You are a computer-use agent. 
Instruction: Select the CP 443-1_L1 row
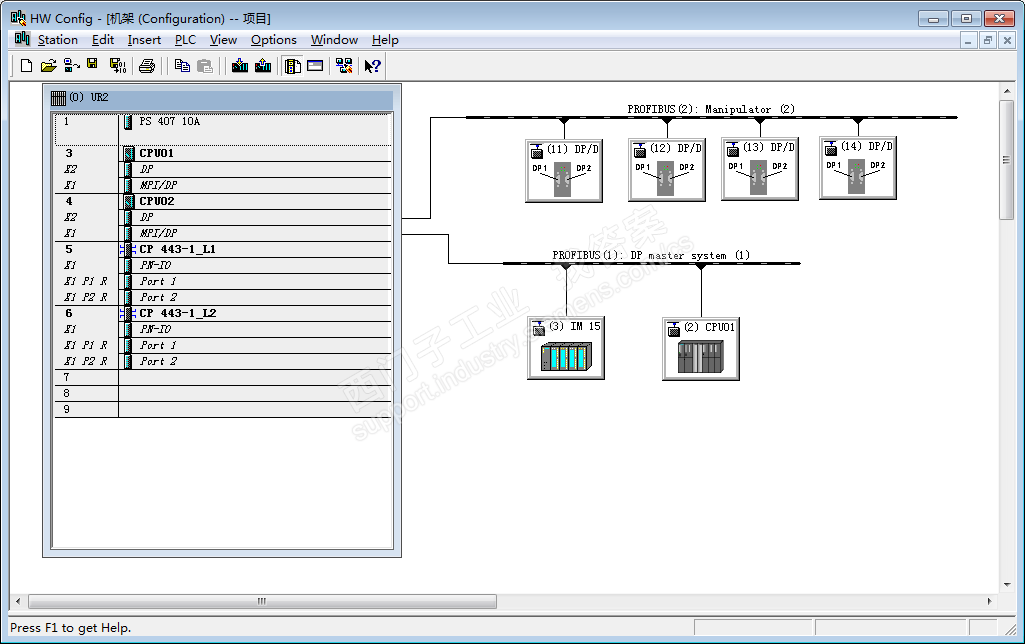coord(223,249)
